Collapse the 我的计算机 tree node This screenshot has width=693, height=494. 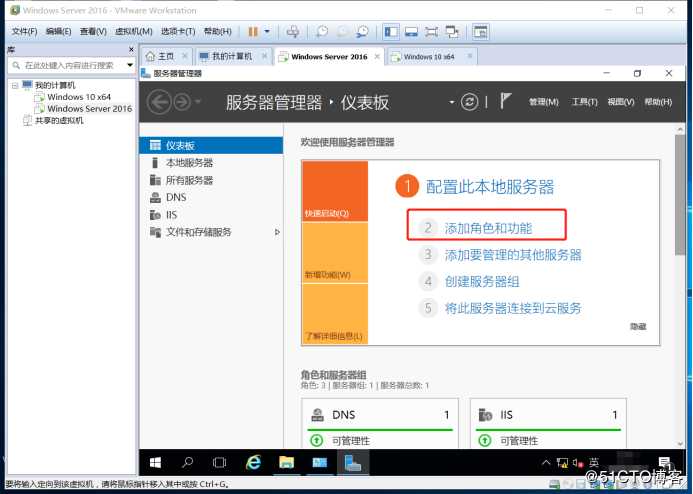tap(15, 85)
